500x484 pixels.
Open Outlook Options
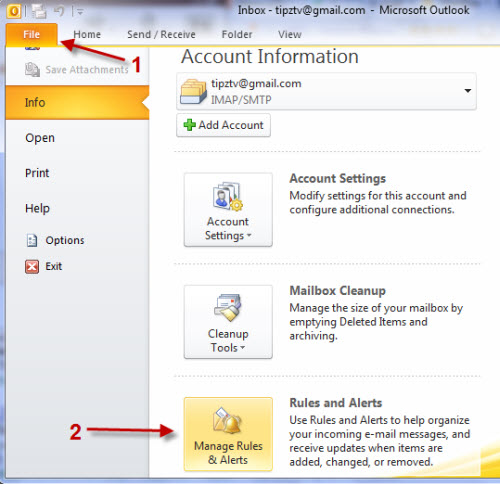[65, 240]
